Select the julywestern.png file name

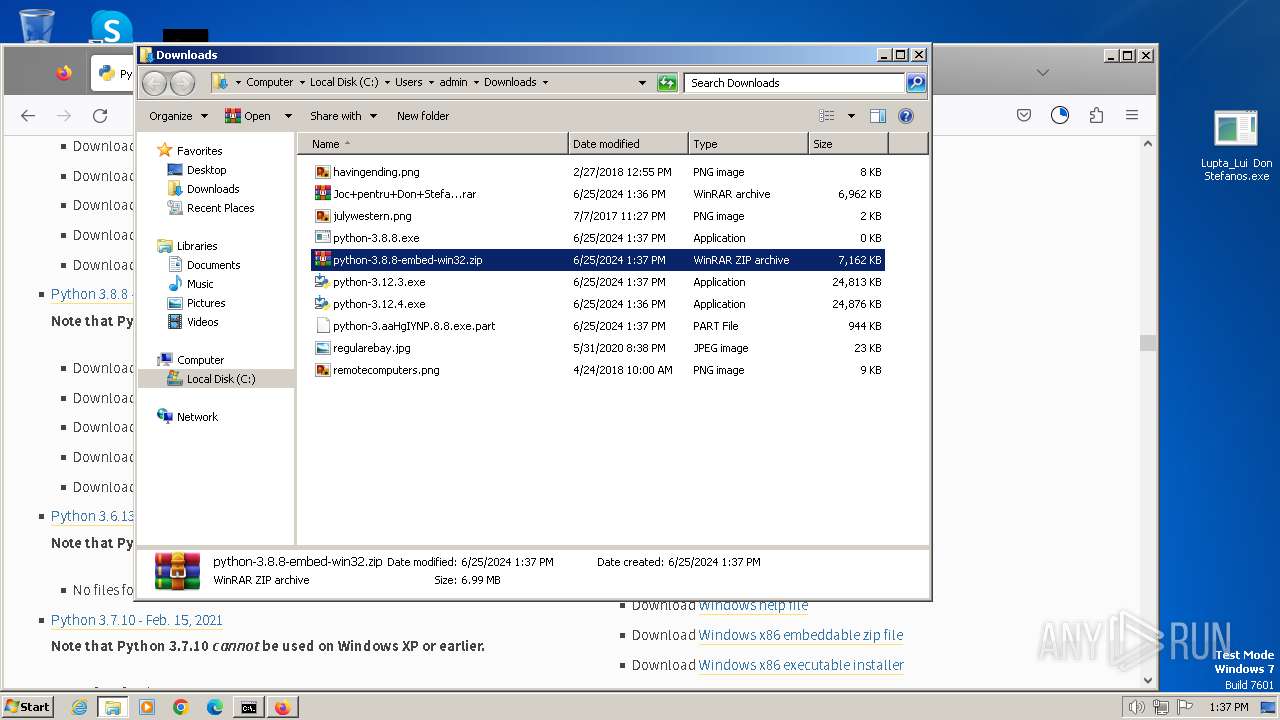372,216
